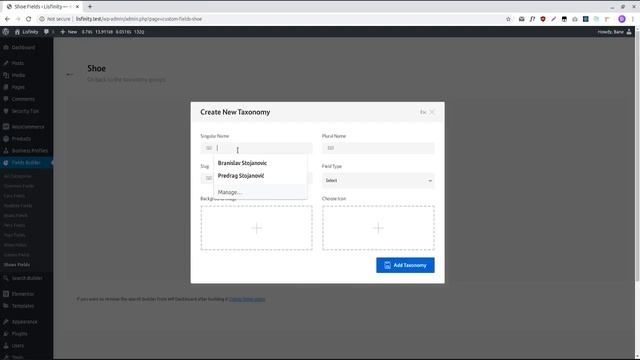Open the Field Type select dropdown
Image resolution: width=640 pixels, height=360 pixels.
[378, 180]
